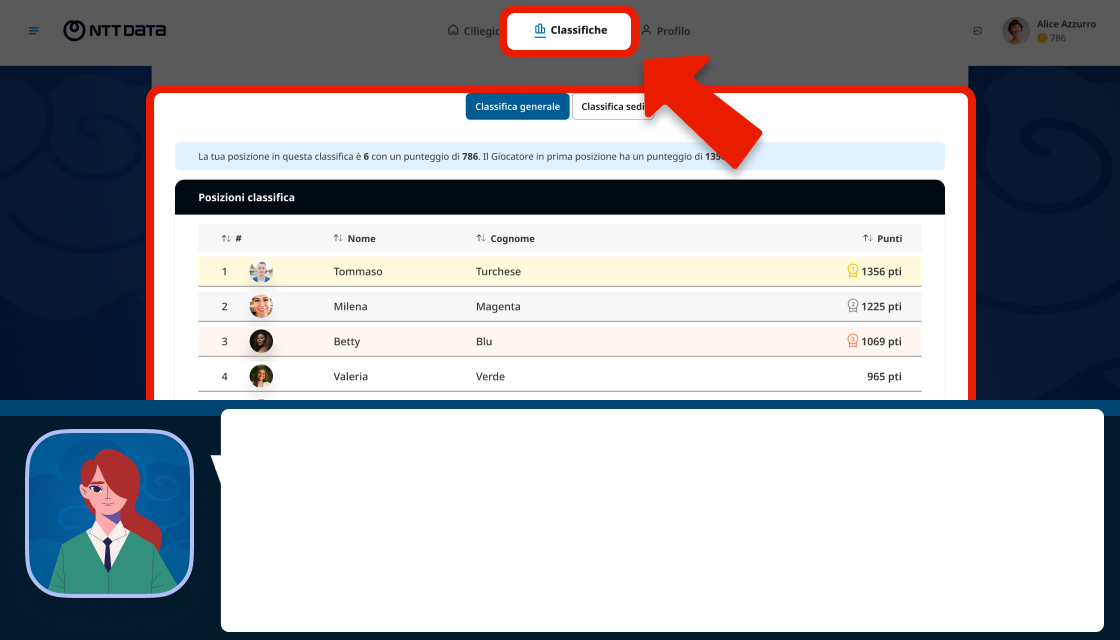Screen dimensions: 1120x640
Task: Click the silver medal icon for Milena
Action: click(852, 306)
